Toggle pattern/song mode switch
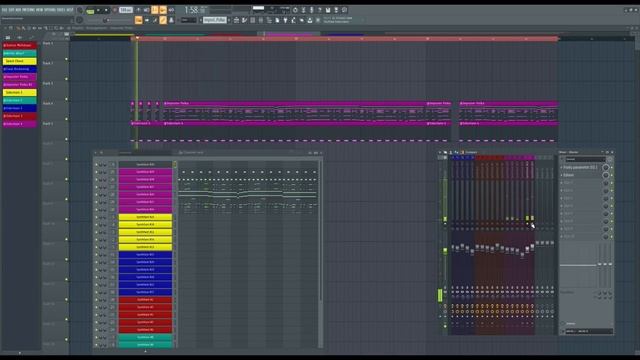 click(x=90, y=11)
